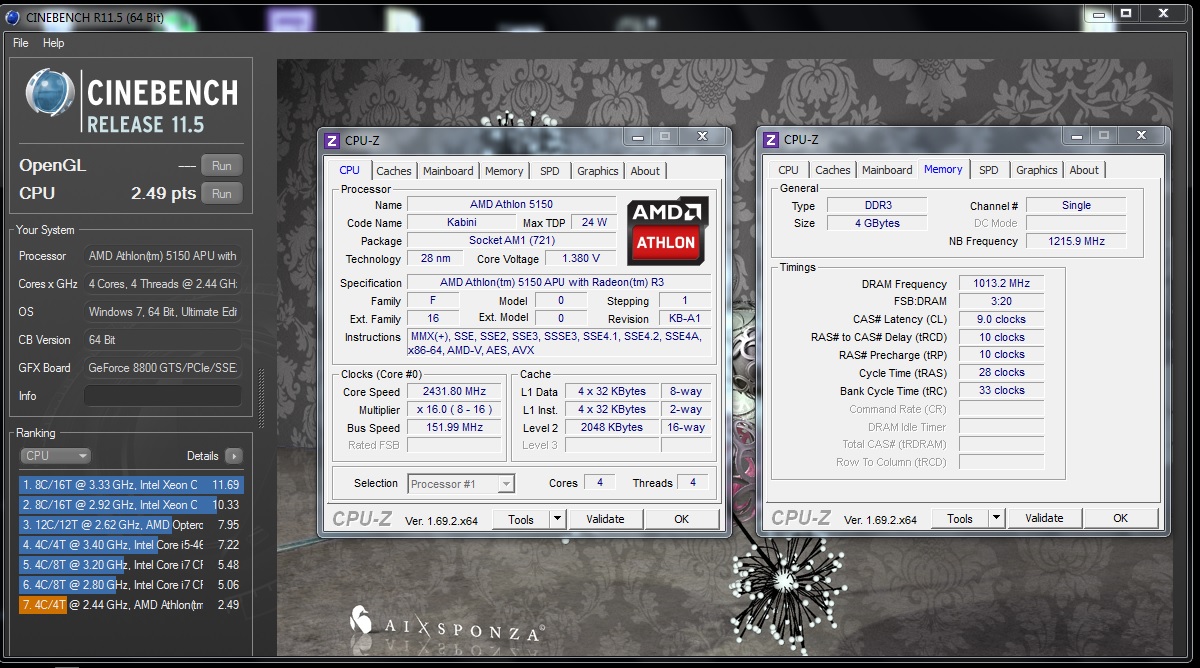
Task: Click Tools button in left CPU-Z window
Action: [x=521, y=519]
